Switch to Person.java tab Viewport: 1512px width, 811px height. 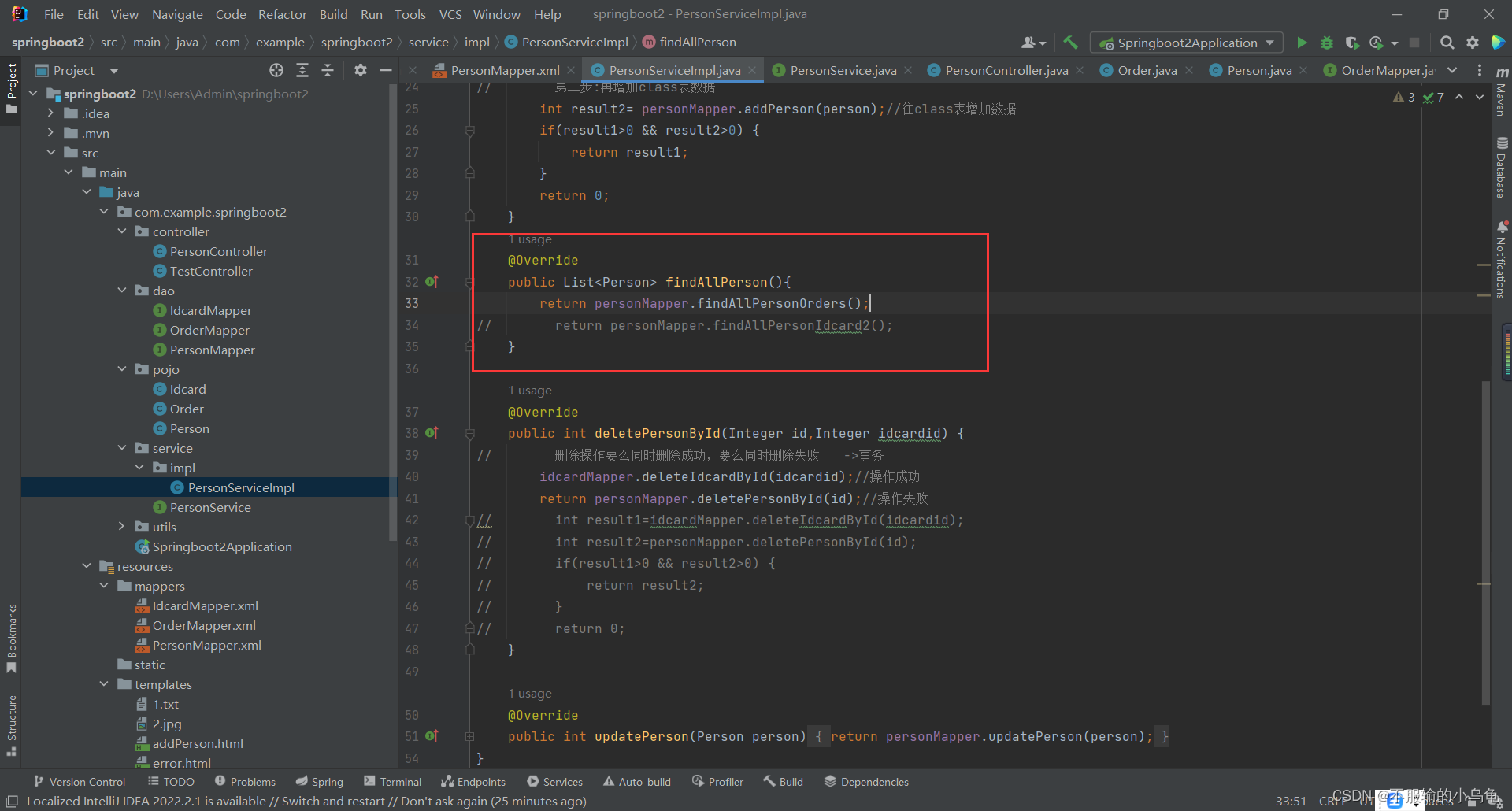(1258, 70)
